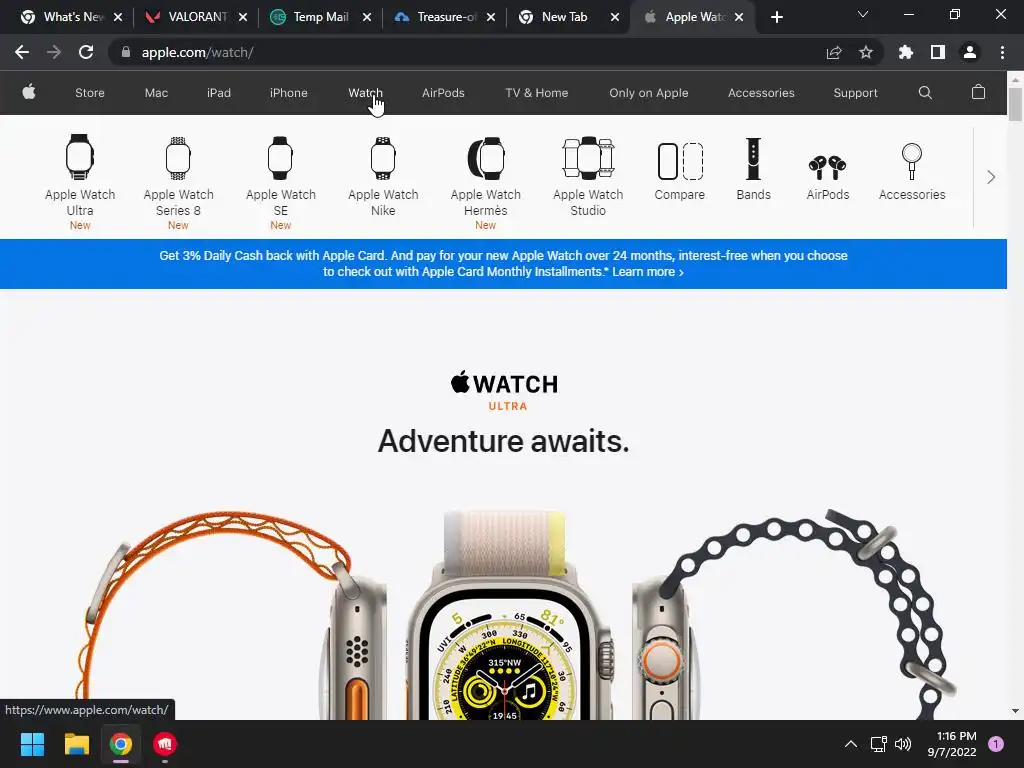
Task: Toggle the browser side panel icon
Action: pos(938,52)
